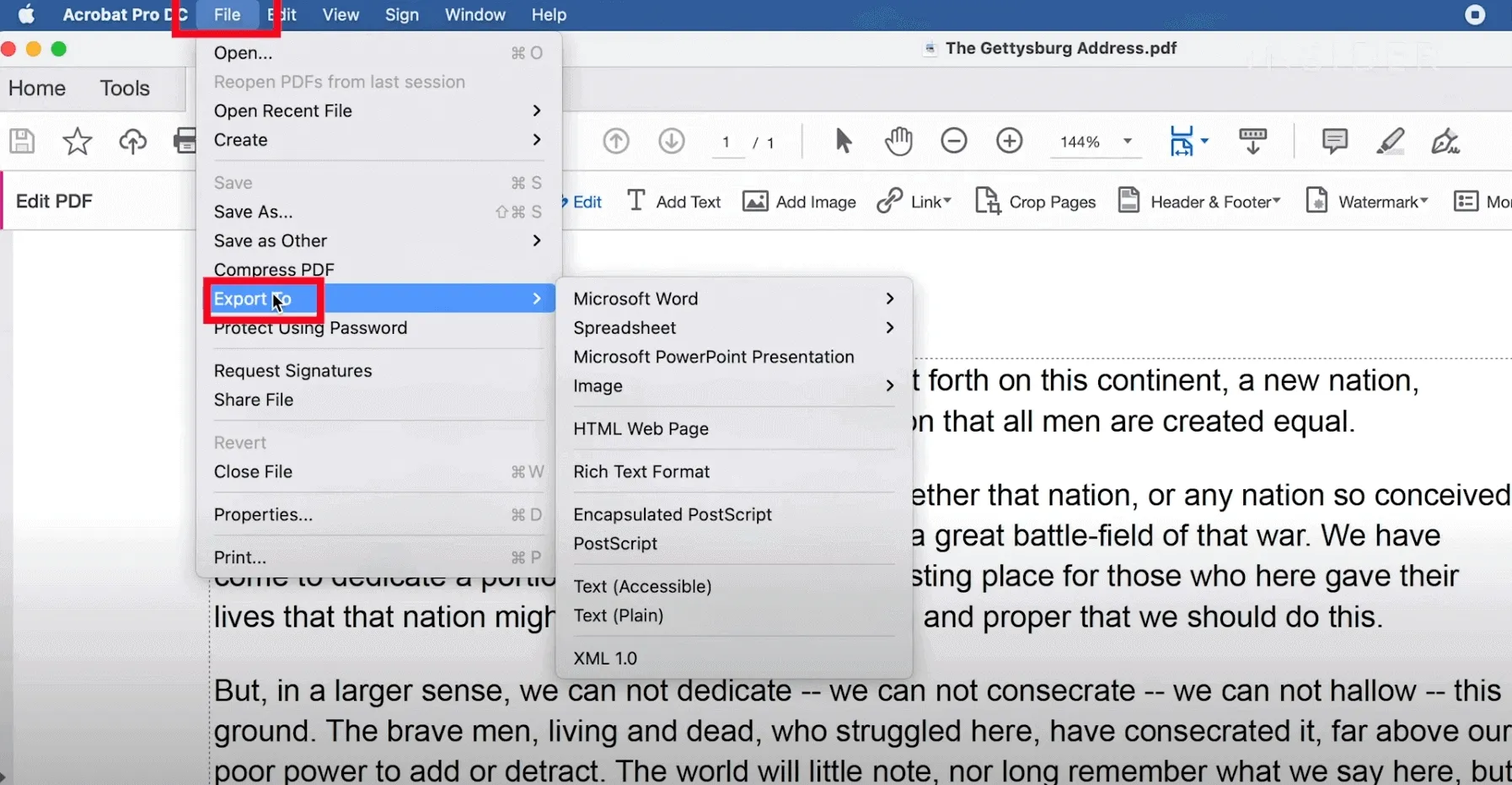Export as XML 1.0
1512x785 pixels.
click(734, 659)
